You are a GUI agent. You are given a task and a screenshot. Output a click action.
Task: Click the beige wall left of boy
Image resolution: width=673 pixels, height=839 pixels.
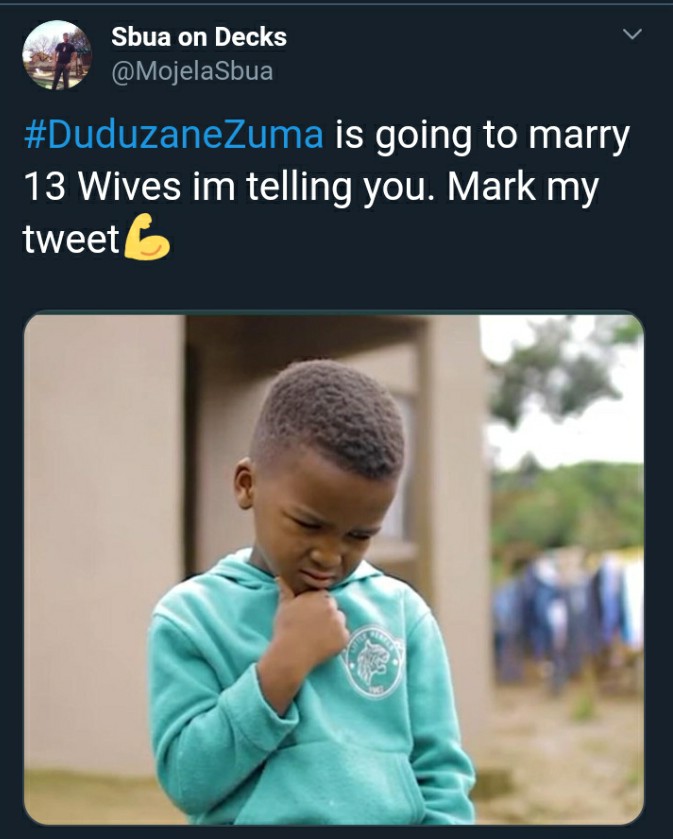click(104, 535)
